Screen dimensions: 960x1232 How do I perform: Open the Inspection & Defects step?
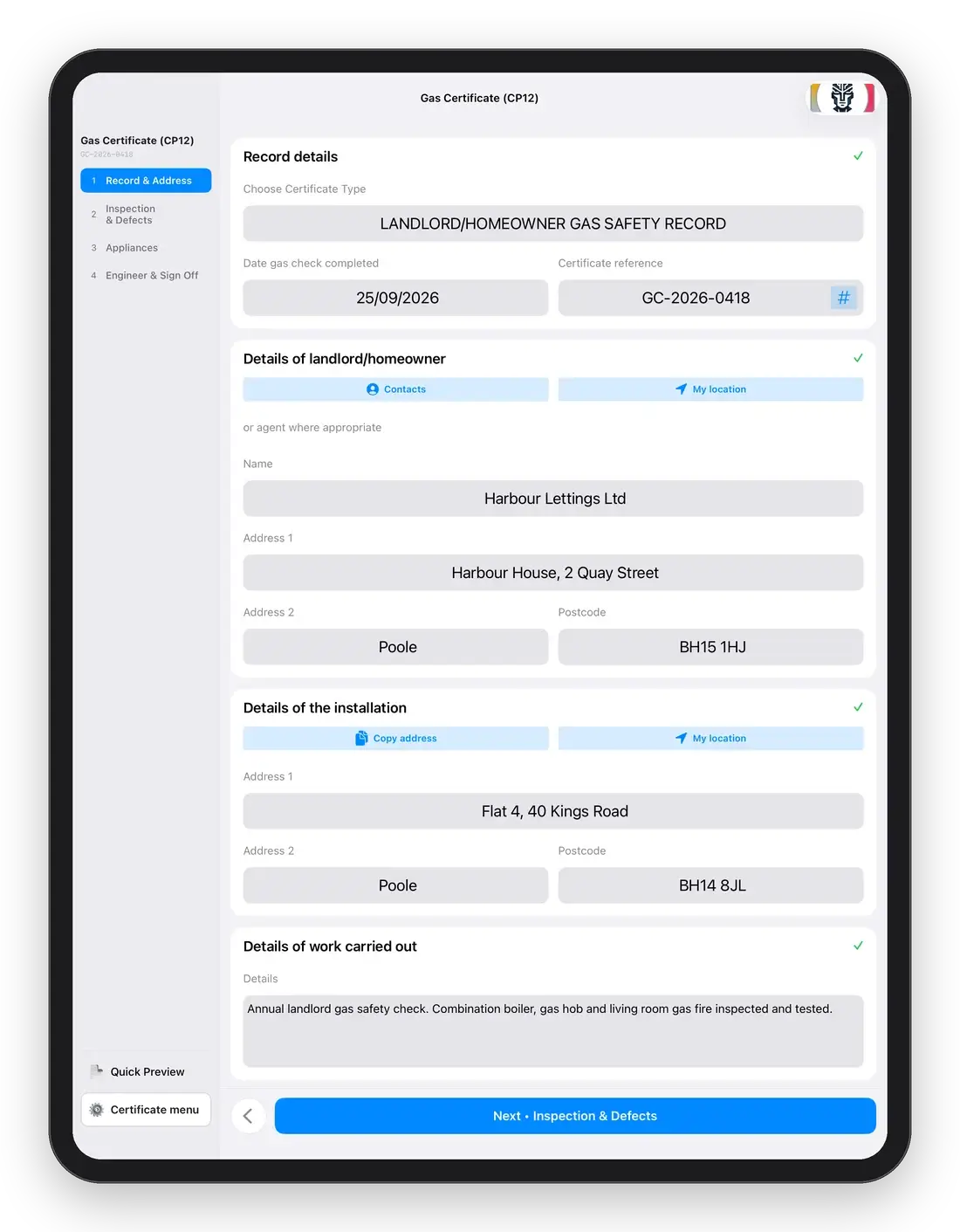click(146, 215)
